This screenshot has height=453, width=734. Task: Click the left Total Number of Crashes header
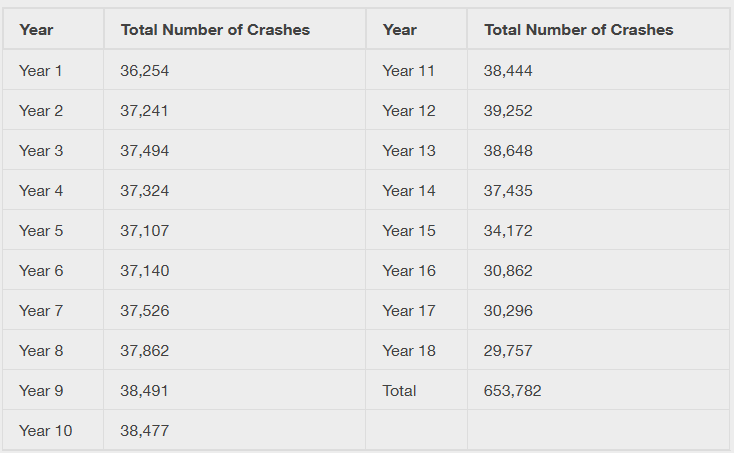215,30
